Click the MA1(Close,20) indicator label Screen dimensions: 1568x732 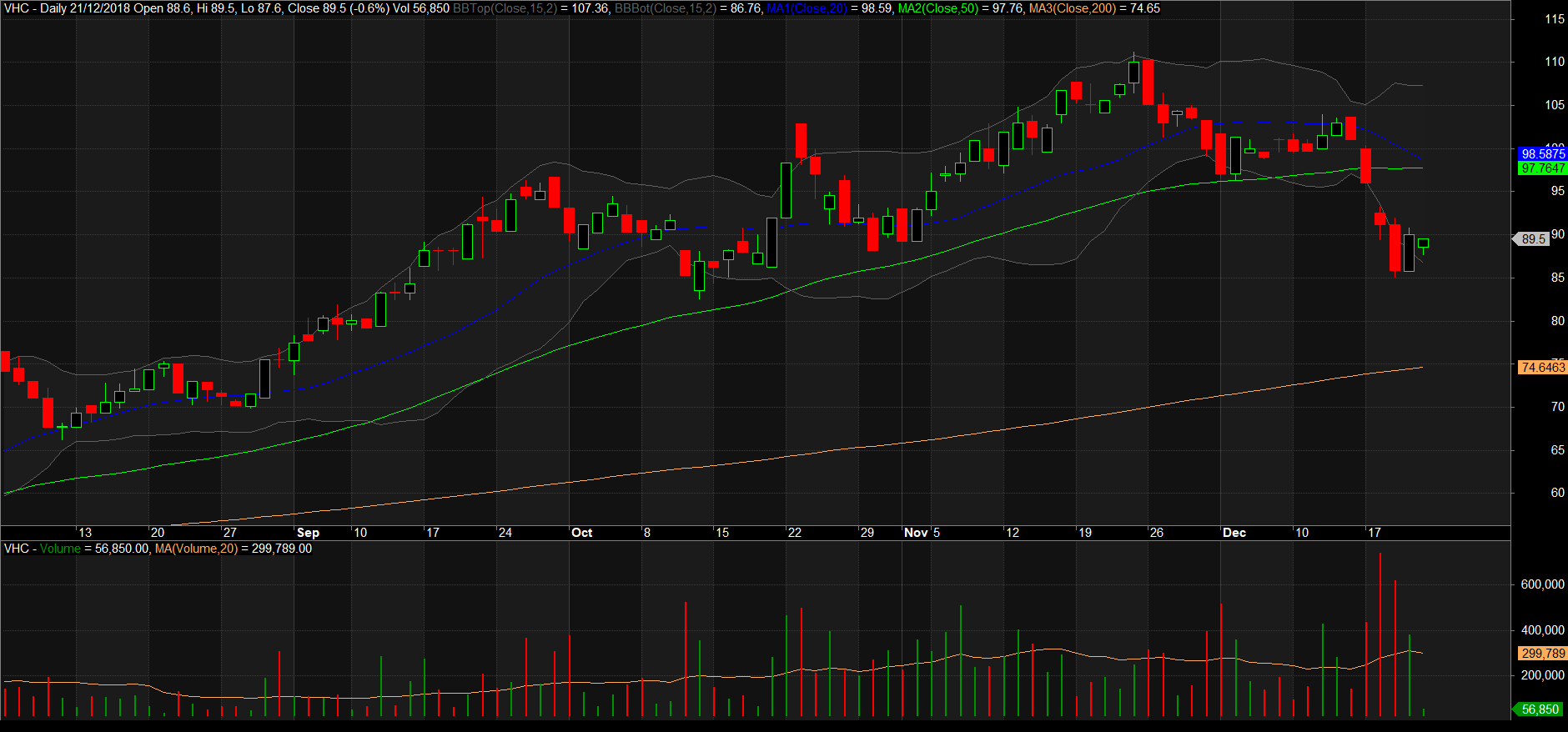pos(807,8)
